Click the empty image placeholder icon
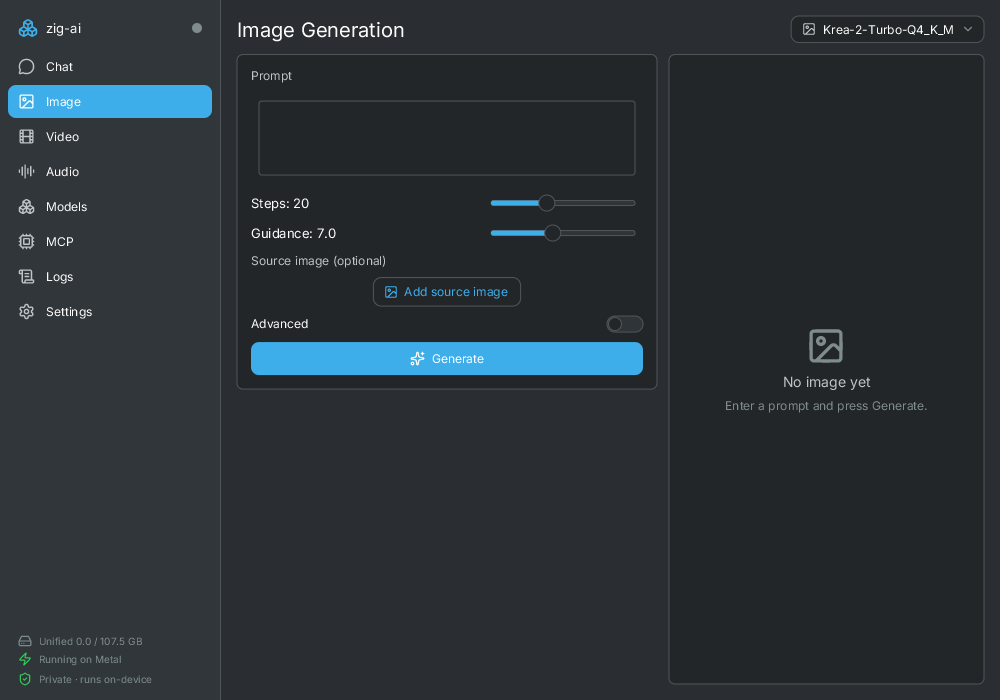Screen dimensions: 1000x700 826,346
